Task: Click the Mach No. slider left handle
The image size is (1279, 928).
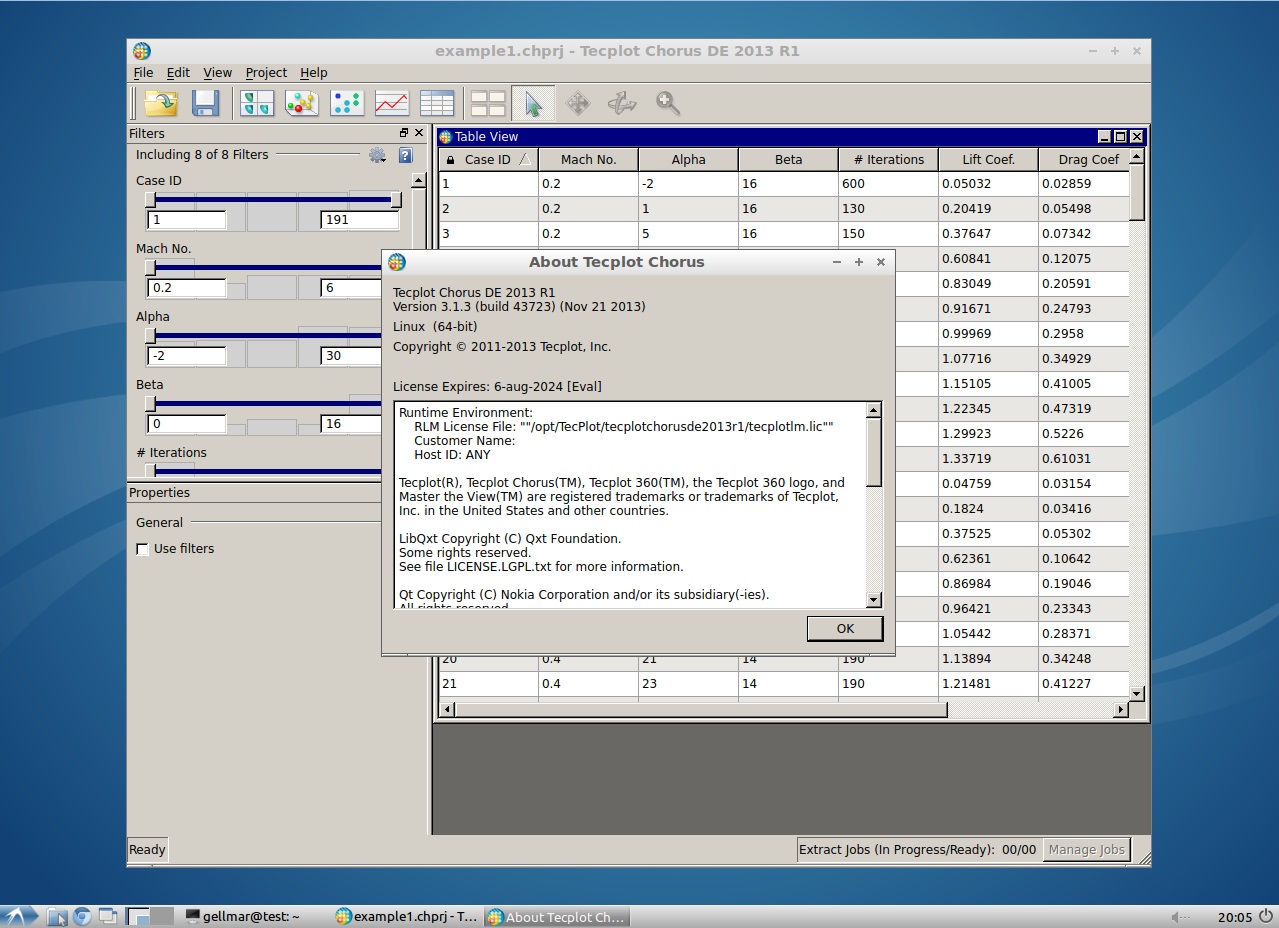Action: coord(150,268)
